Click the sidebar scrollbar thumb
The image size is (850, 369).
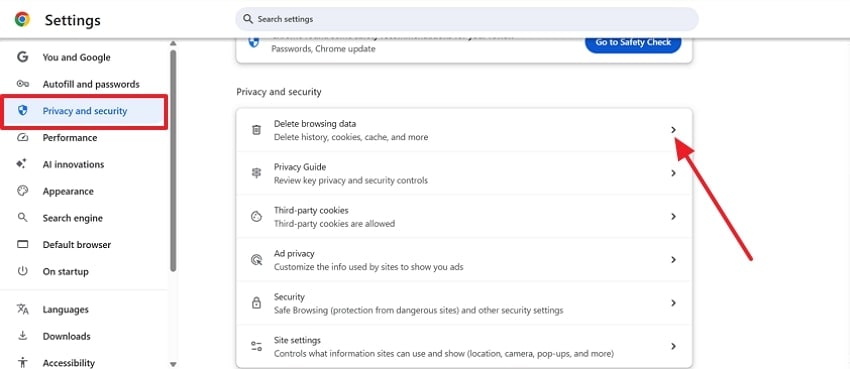(x=173, y=160)
